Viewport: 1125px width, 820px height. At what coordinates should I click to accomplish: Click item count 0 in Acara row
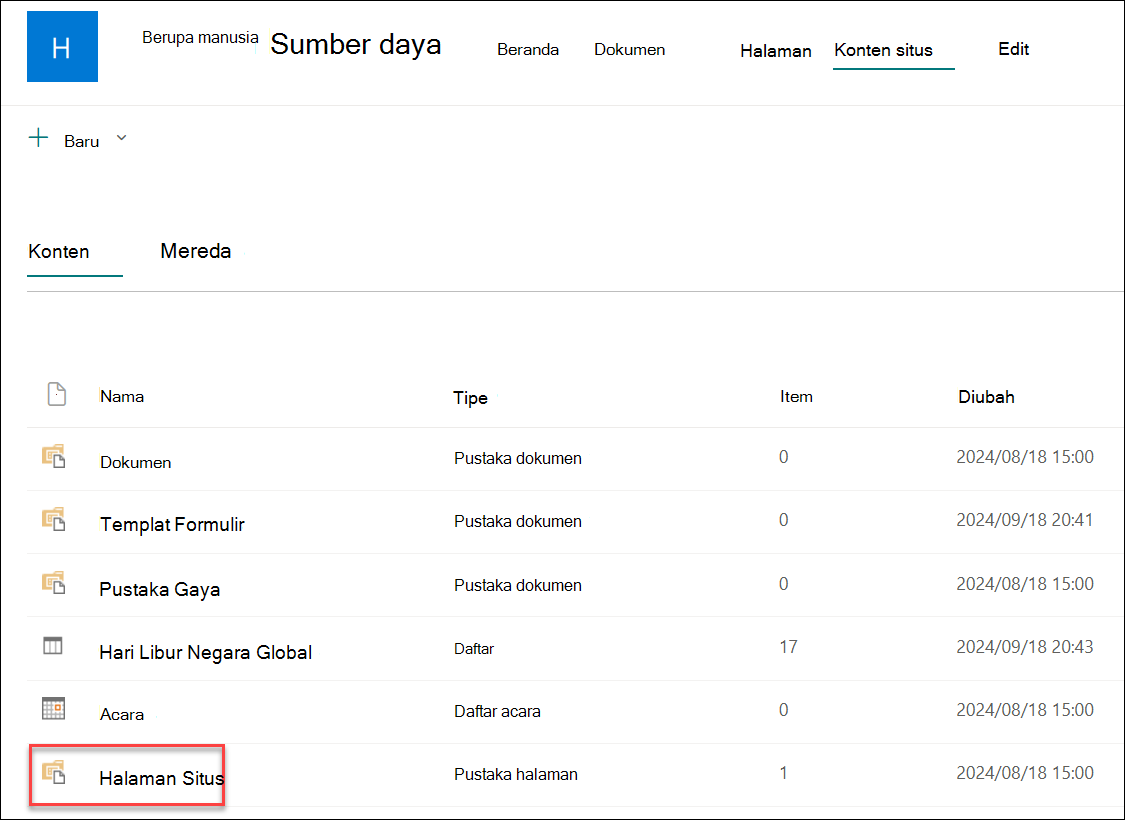[x=783, y=710]
